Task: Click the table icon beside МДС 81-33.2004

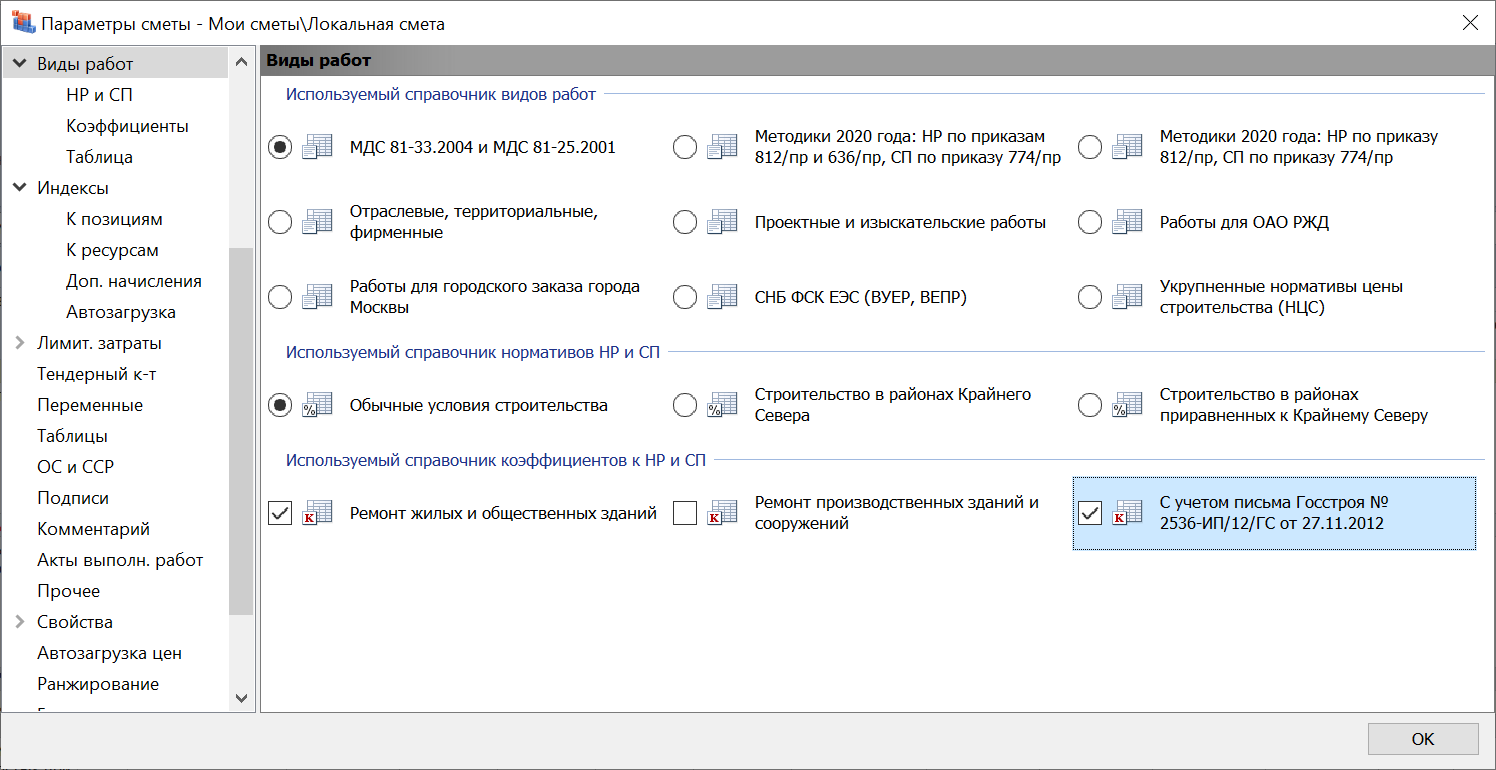Action: 316,147
